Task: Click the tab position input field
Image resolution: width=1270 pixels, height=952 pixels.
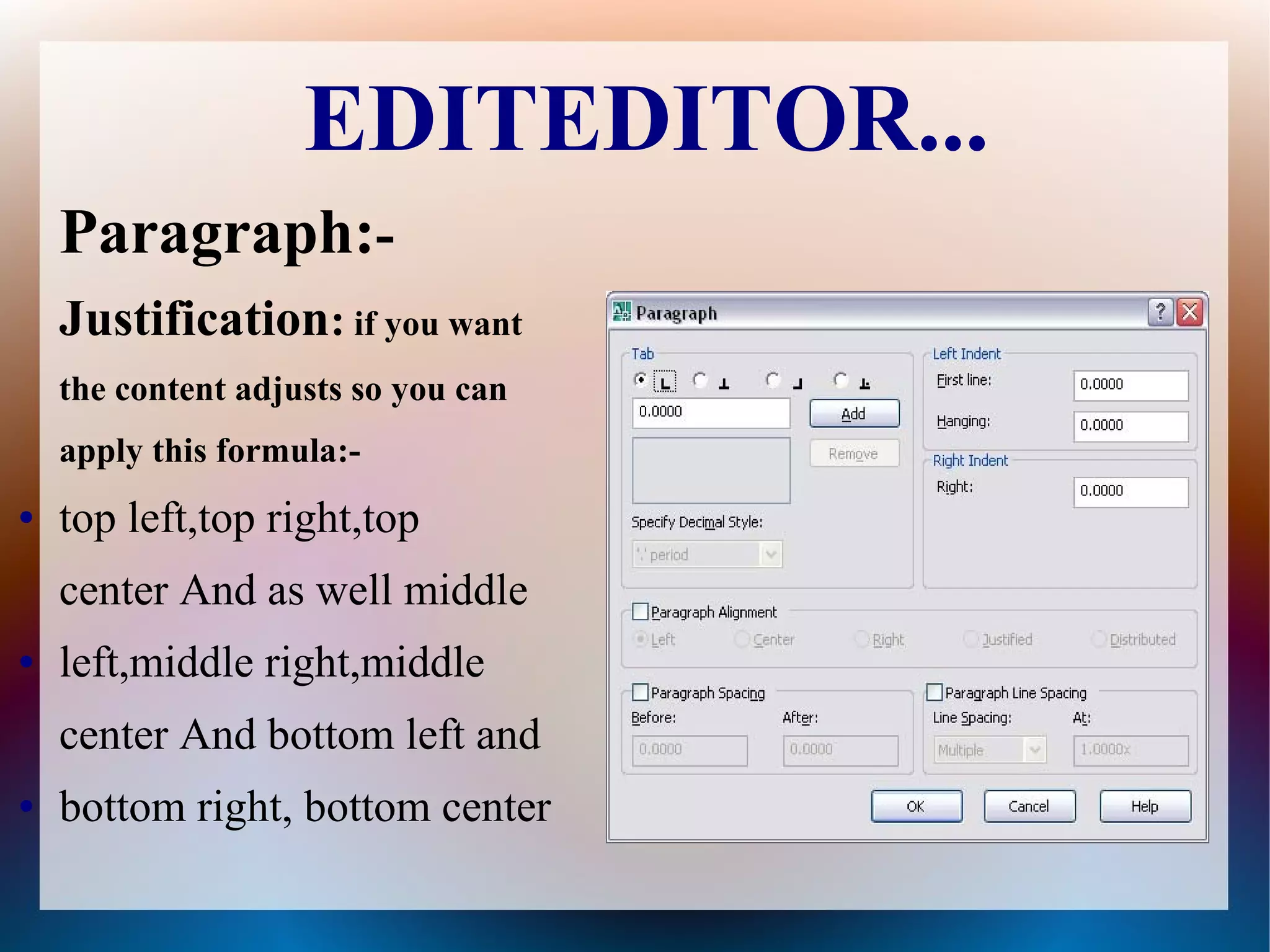Action: (711, 413)
